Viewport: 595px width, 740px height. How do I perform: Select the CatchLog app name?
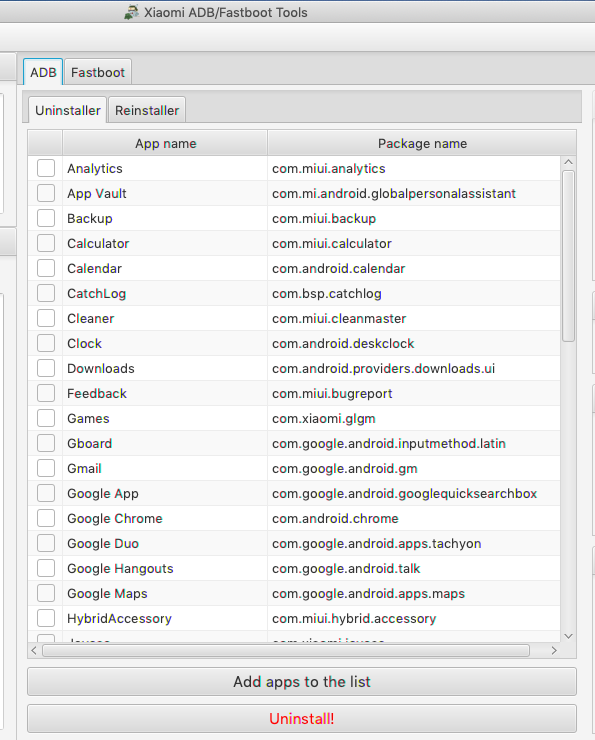[97, 294]
